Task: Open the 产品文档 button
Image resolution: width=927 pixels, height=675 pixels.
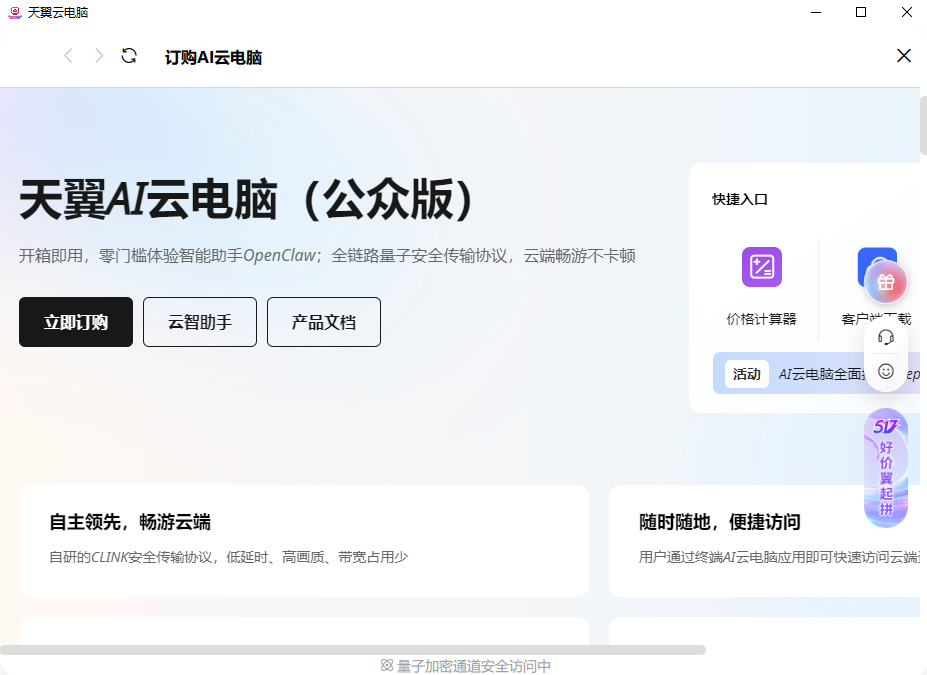Action: 324,322
